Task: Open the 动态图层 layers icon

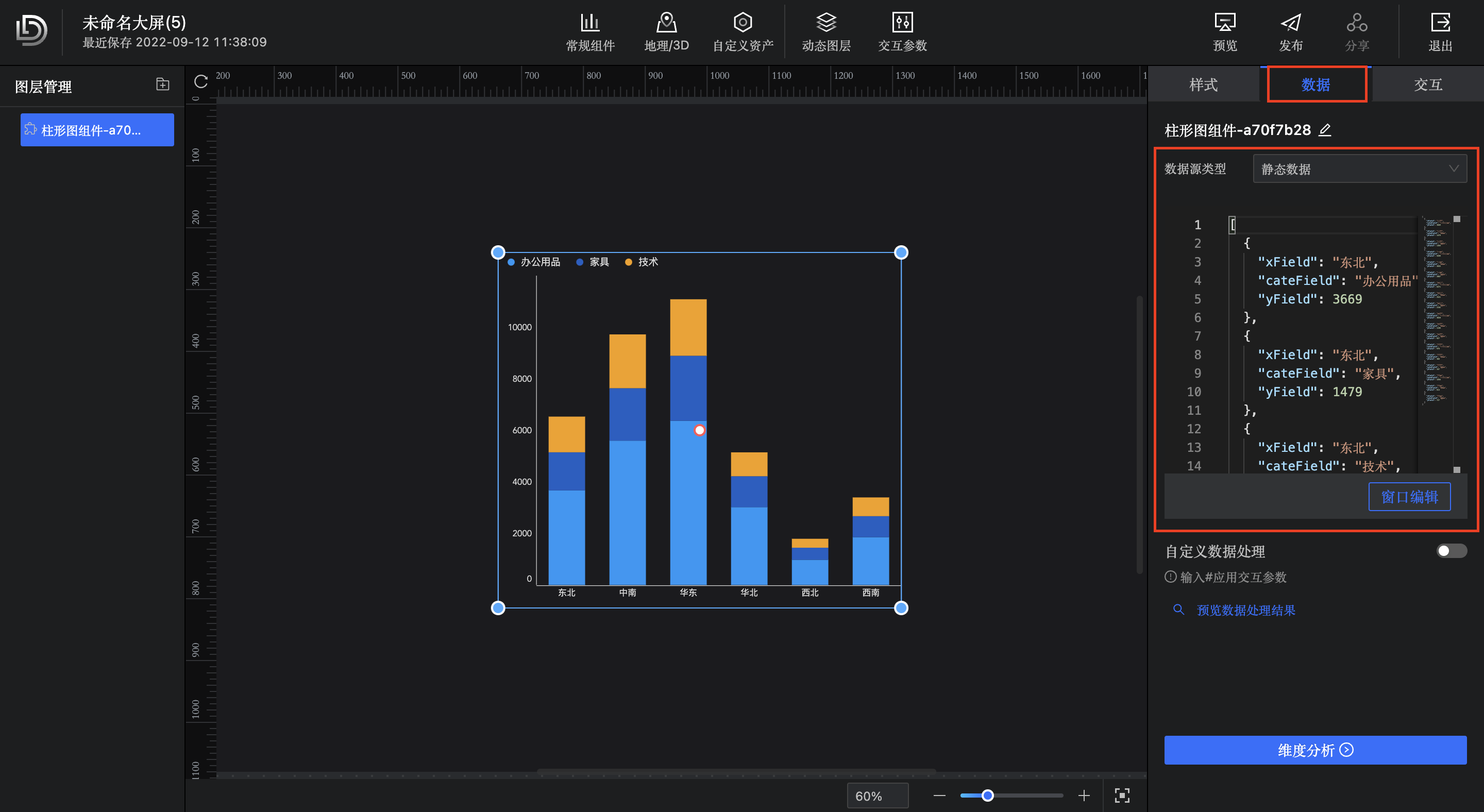Action: (x=825, y=23)
